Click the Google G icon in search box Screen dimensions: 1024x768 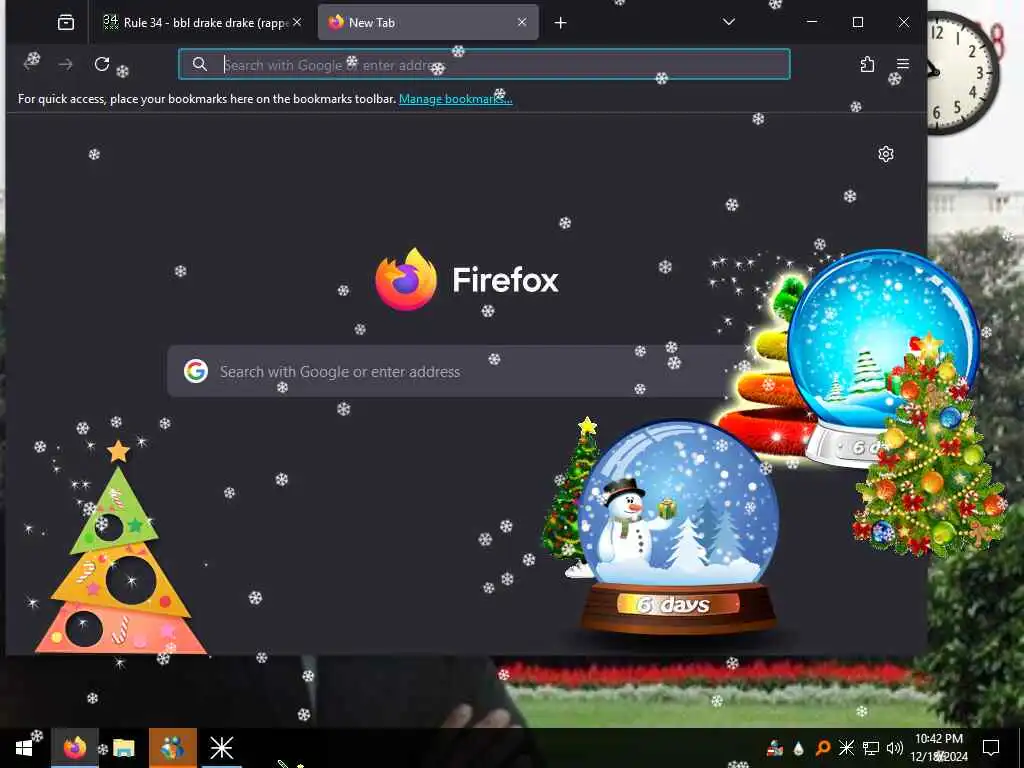(x=195, y=371)
